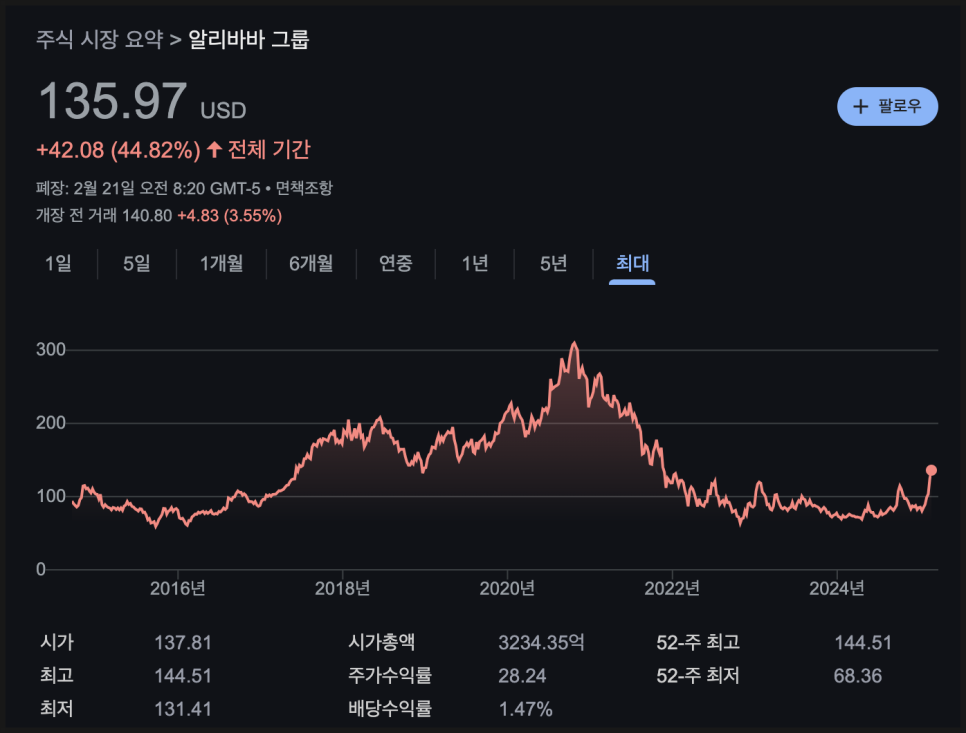
Task: Click the 최저 value 131.41
Action: pos(182,710)
